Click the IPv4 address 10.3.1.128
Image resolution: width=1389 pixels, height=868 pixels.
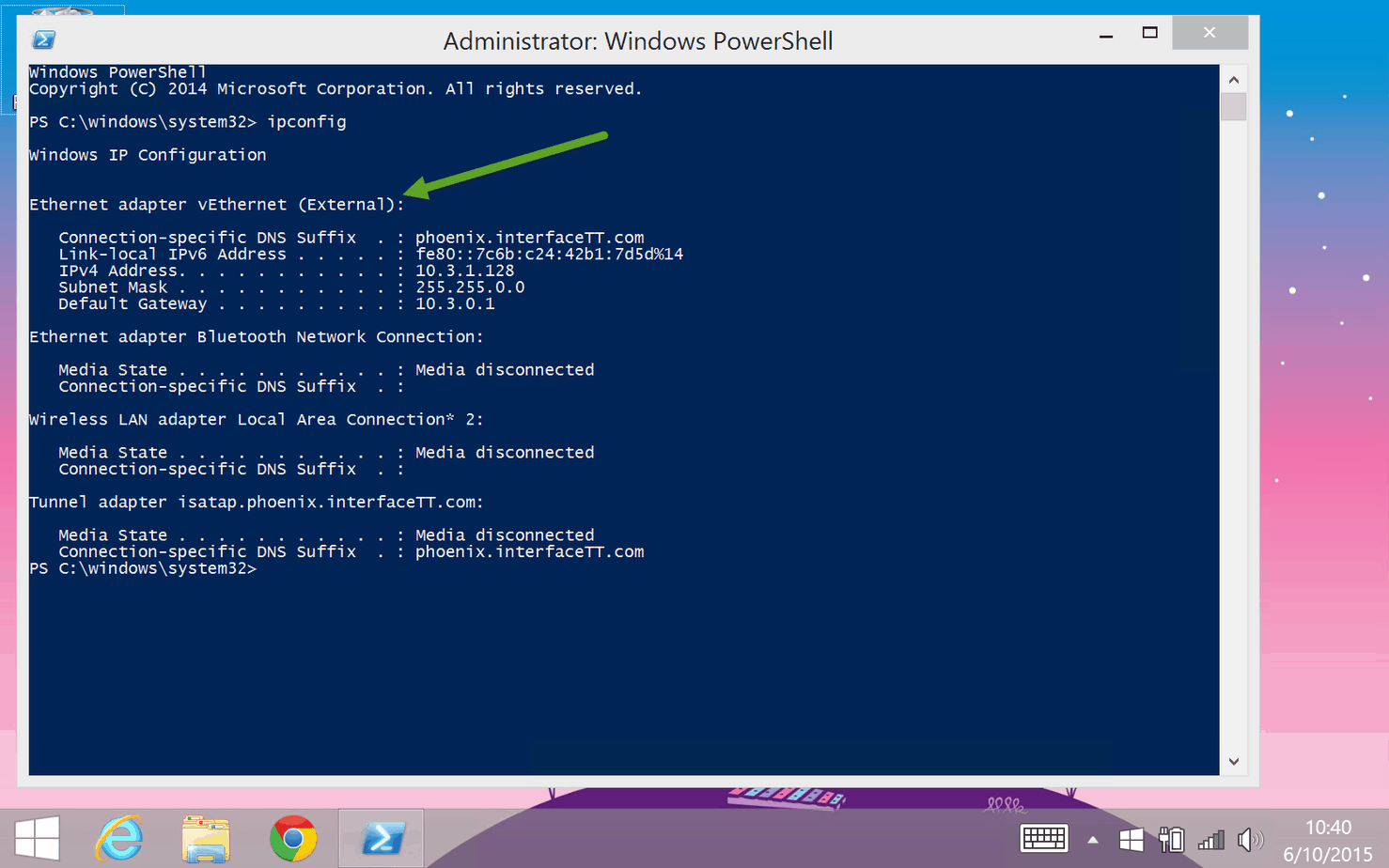coord(465,271)
